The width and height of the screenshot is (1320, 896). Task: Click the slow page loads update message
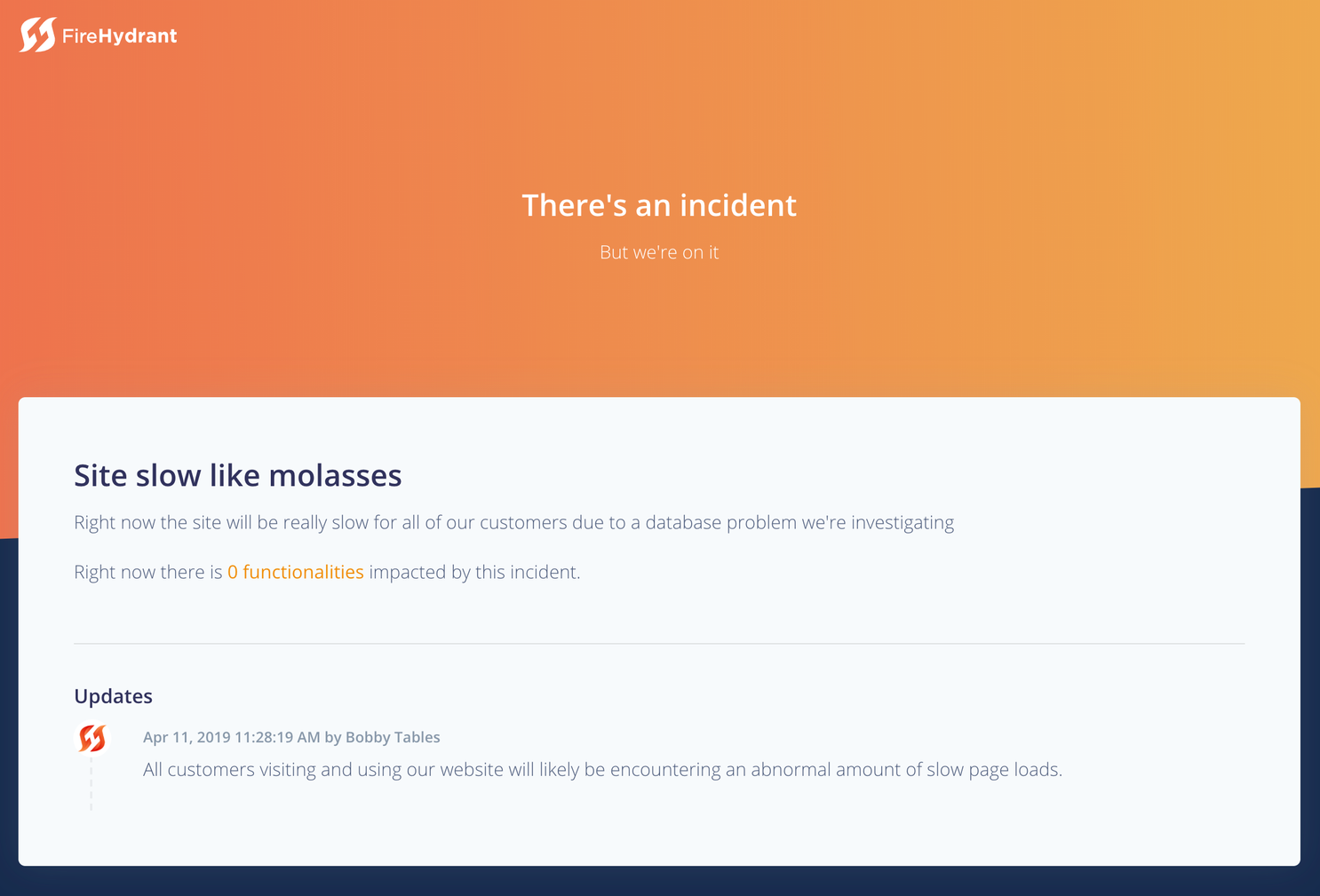click(x=603, y=770)
